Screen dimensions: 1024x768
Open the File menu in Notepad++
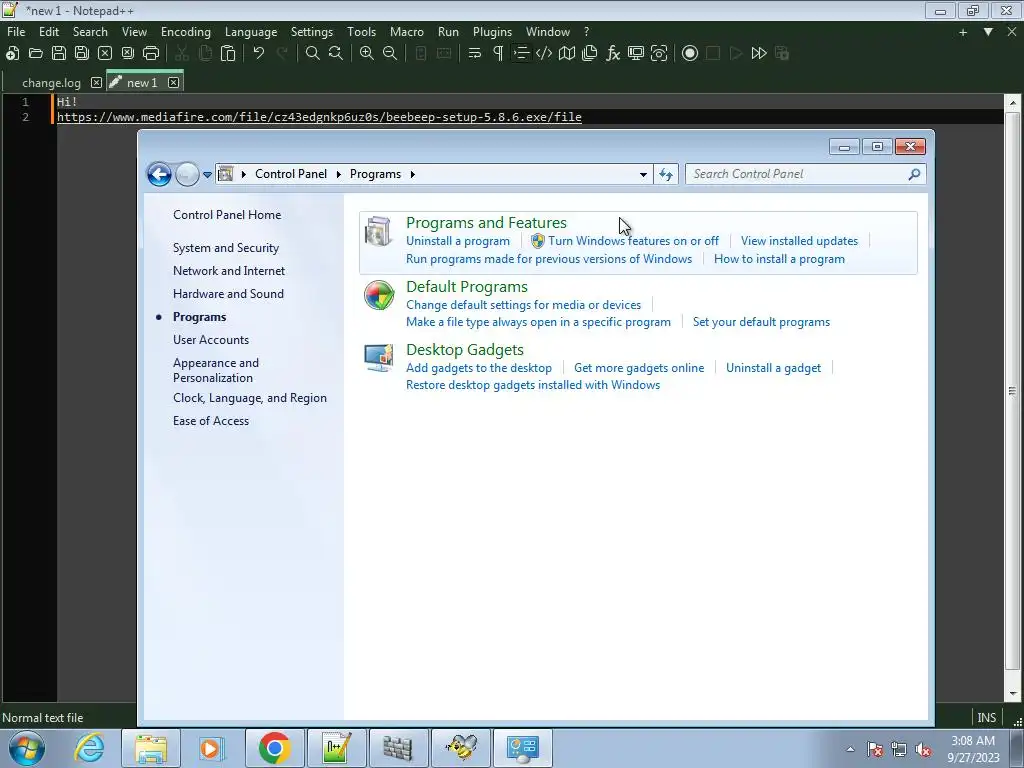point(16,31)
